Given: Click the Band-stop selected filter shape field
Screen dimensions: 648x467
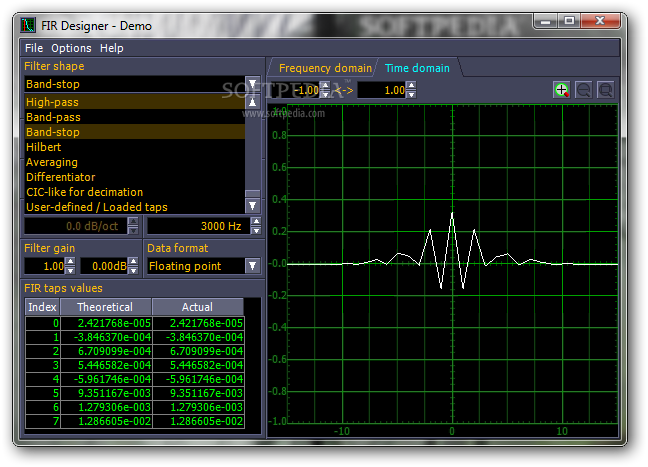Looking at the screenshot, I should 135,84.
